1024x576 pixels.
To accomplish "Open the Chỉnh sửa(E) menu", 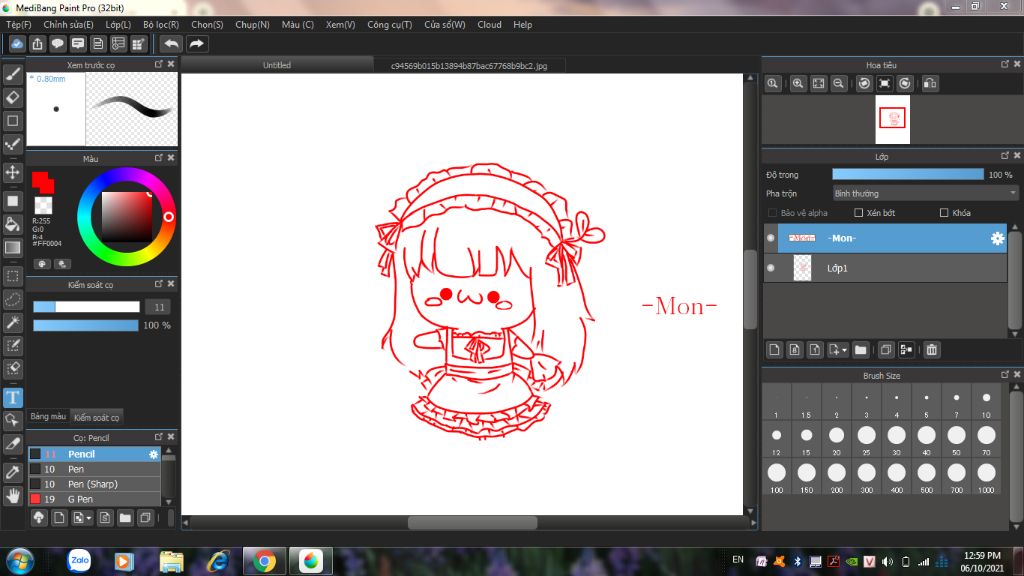I will [68, 25].
